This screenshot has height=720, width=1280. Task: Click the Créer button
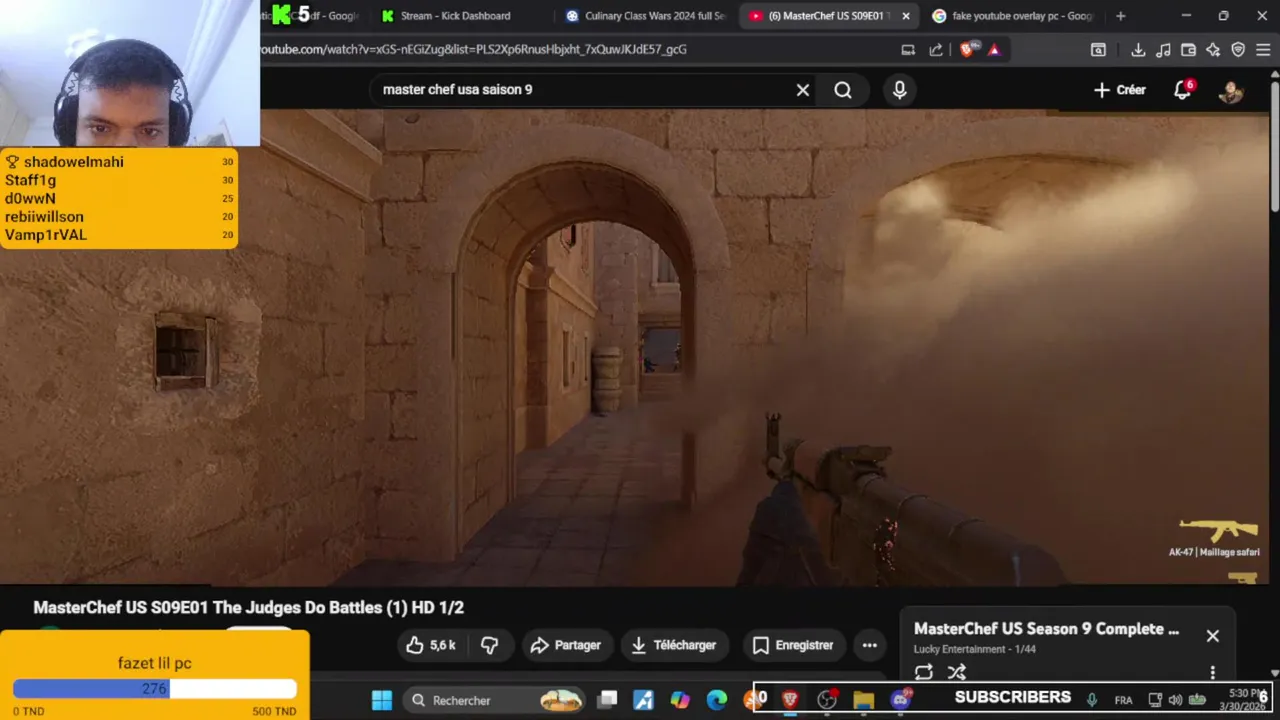[x=1120, y=90]
